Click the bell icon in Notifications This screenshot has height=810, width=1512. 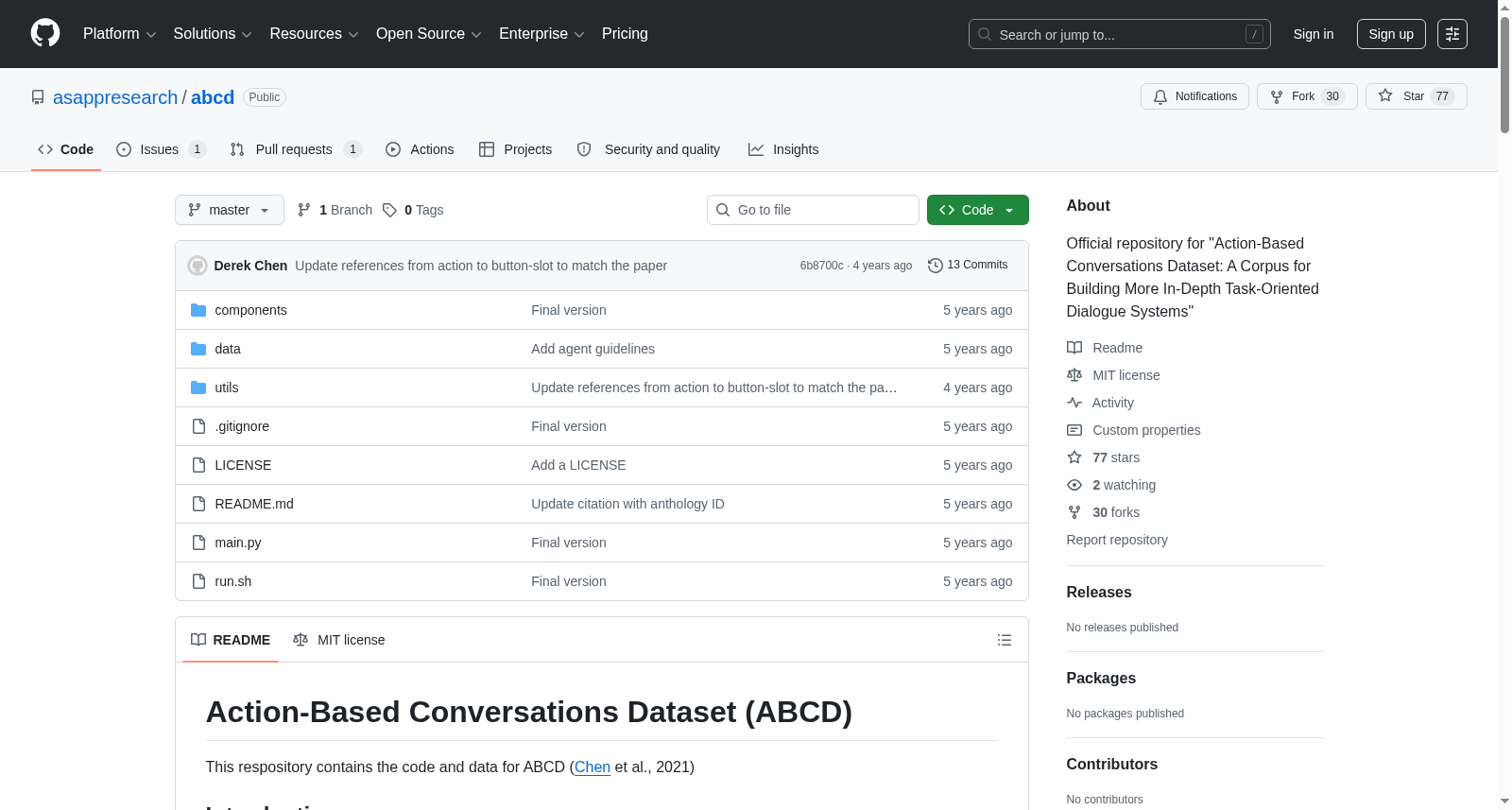click(1160, 96)
